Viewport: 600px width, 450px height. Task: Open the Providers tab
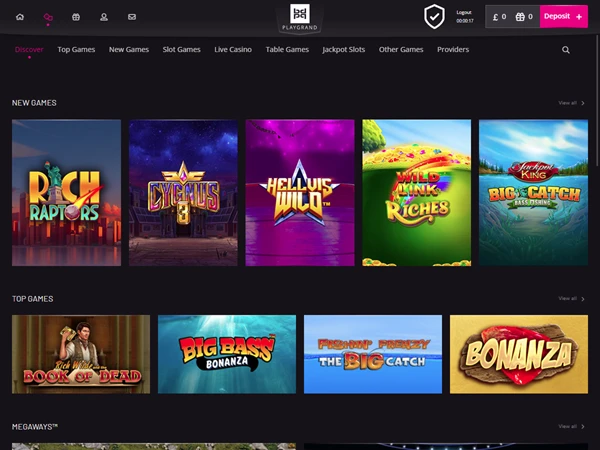(x=453, y=49)
